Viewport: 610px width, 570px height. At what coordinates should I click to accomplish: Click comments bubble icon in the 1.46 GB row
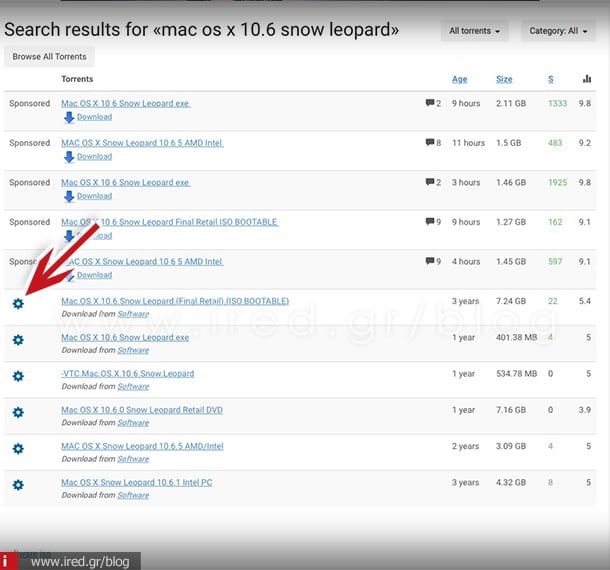point(430,182)
